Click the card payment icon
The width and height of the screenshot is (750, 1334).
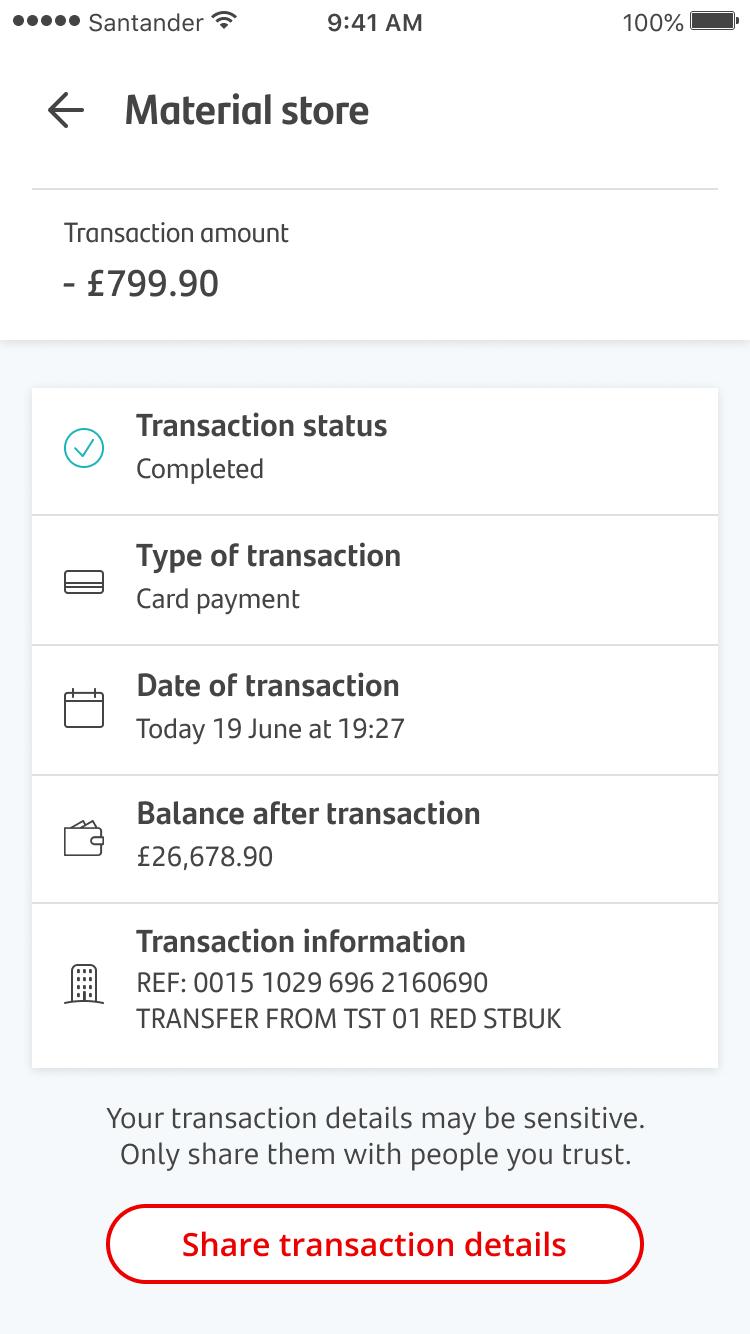pyautogui.click(x=84, y=582)
